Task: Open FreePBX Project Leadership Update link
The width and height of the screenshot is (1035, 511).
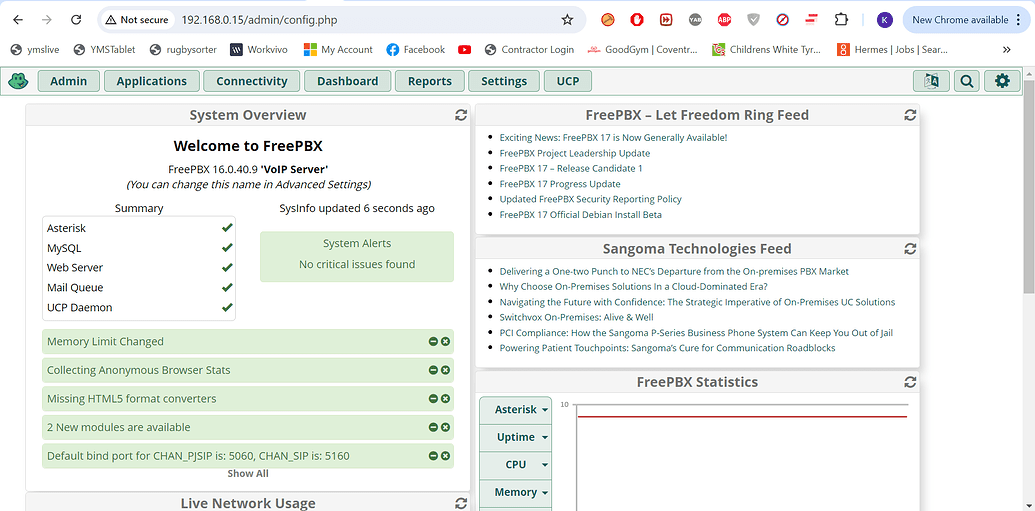Action: pos(575,153)
